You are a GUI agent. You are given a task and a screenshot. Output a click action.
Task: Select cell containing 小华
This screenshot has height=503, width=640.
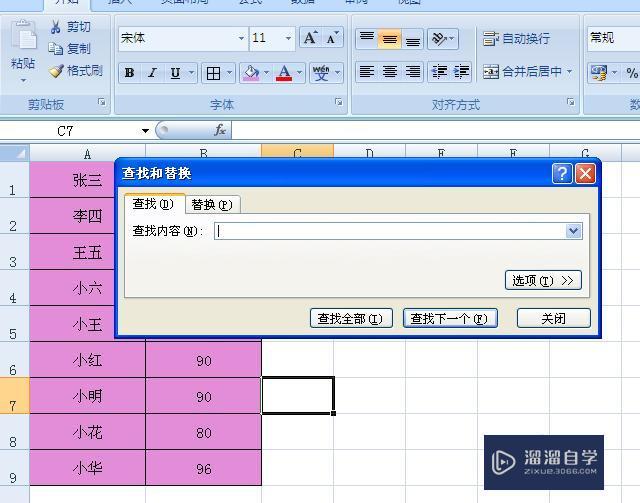(87, 468)
